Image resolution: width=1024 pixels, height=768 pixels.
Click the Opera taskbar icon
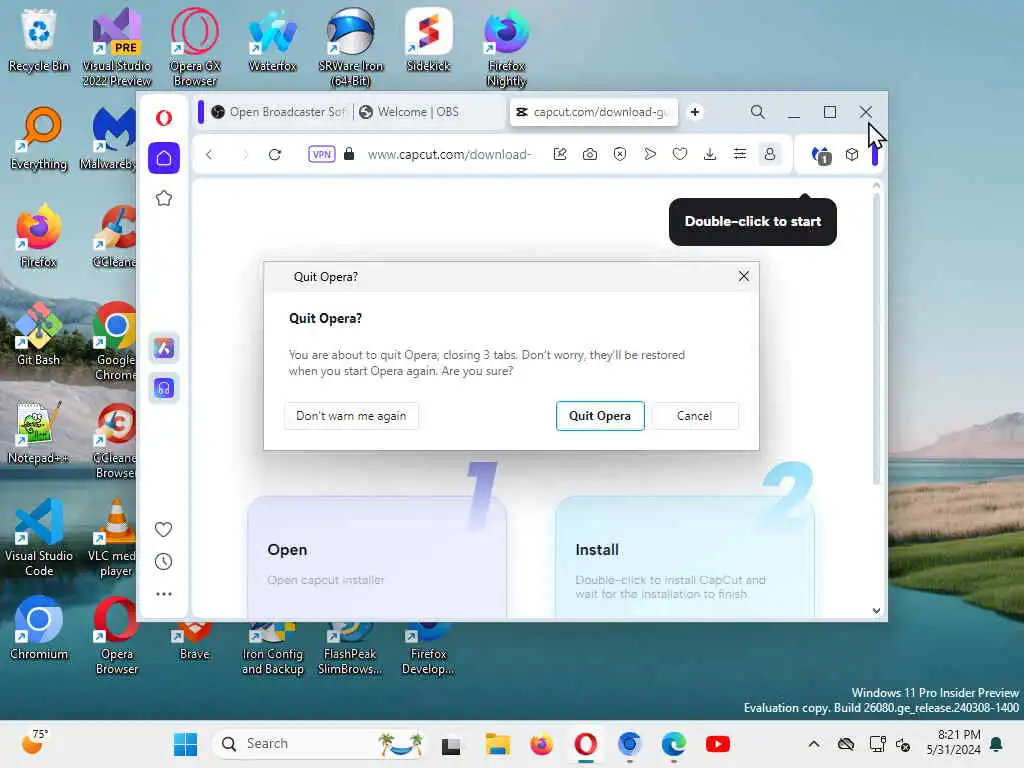point(586,744)
